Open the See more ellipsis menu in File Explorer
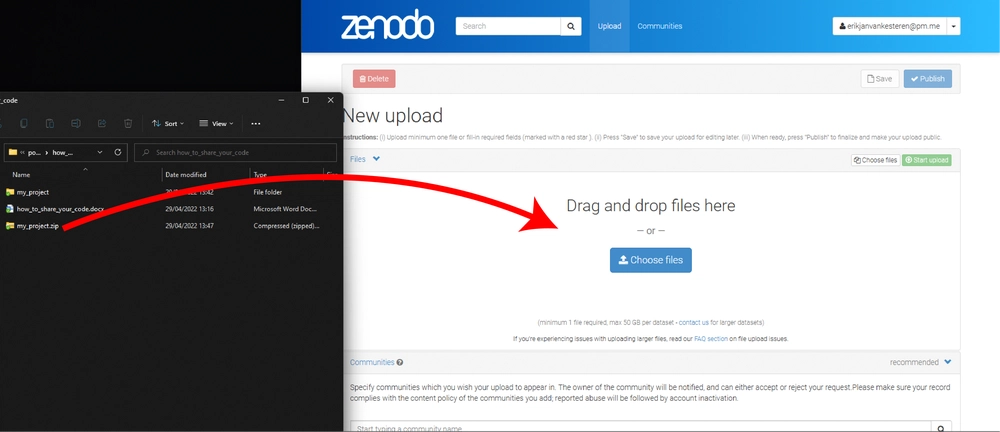Viewport: 1000px width, 432px height. click(256, 123)
